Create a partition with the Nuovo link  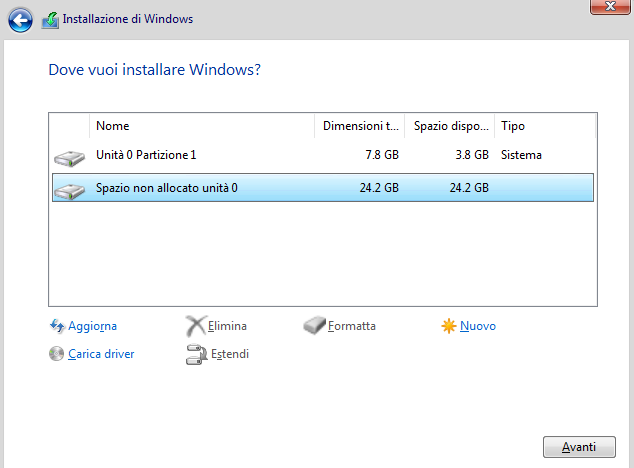click(478, 326)
